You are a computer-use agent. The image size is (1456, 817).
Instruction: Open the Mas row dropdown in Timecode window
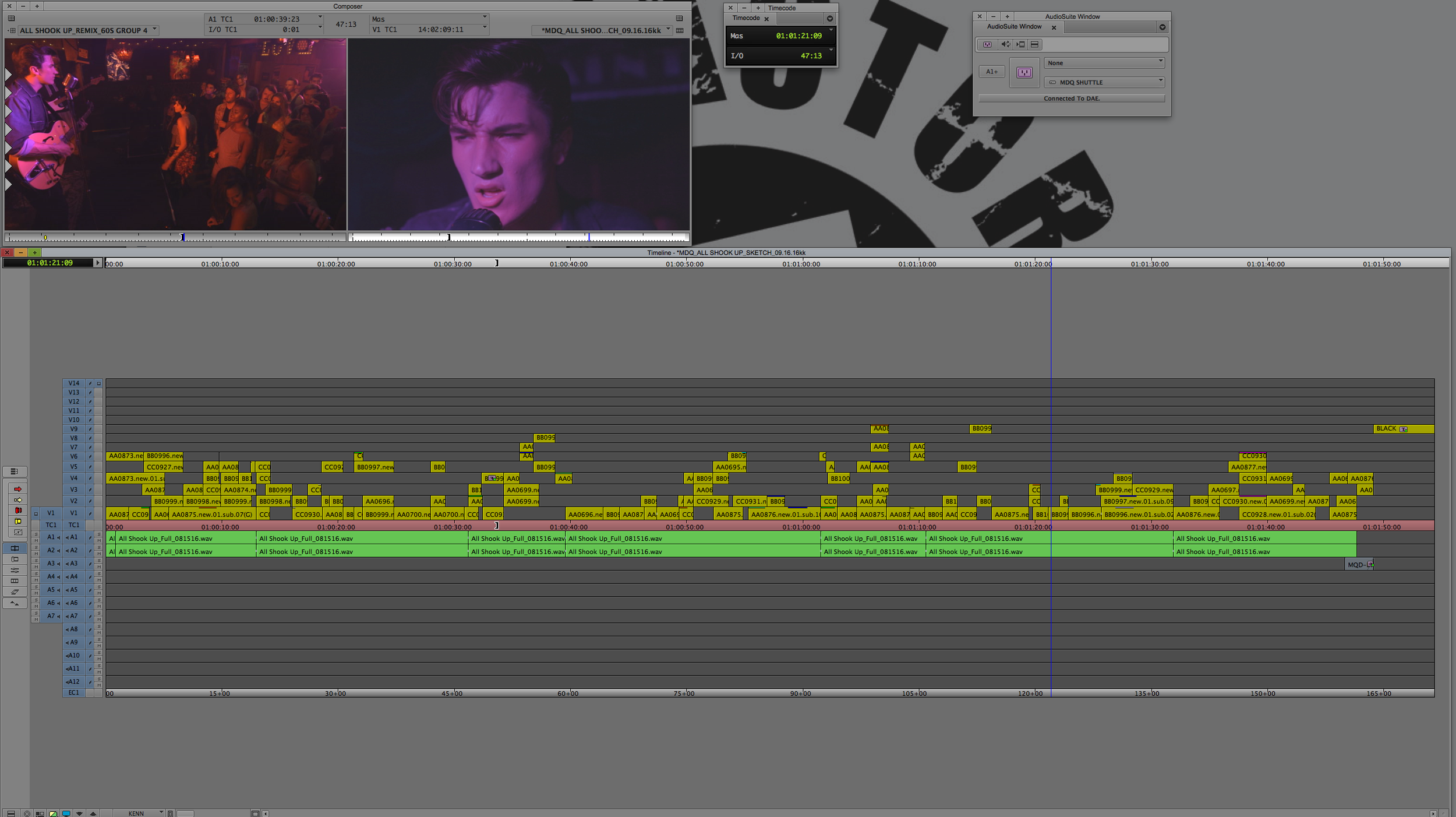click(x=831, y=30)
